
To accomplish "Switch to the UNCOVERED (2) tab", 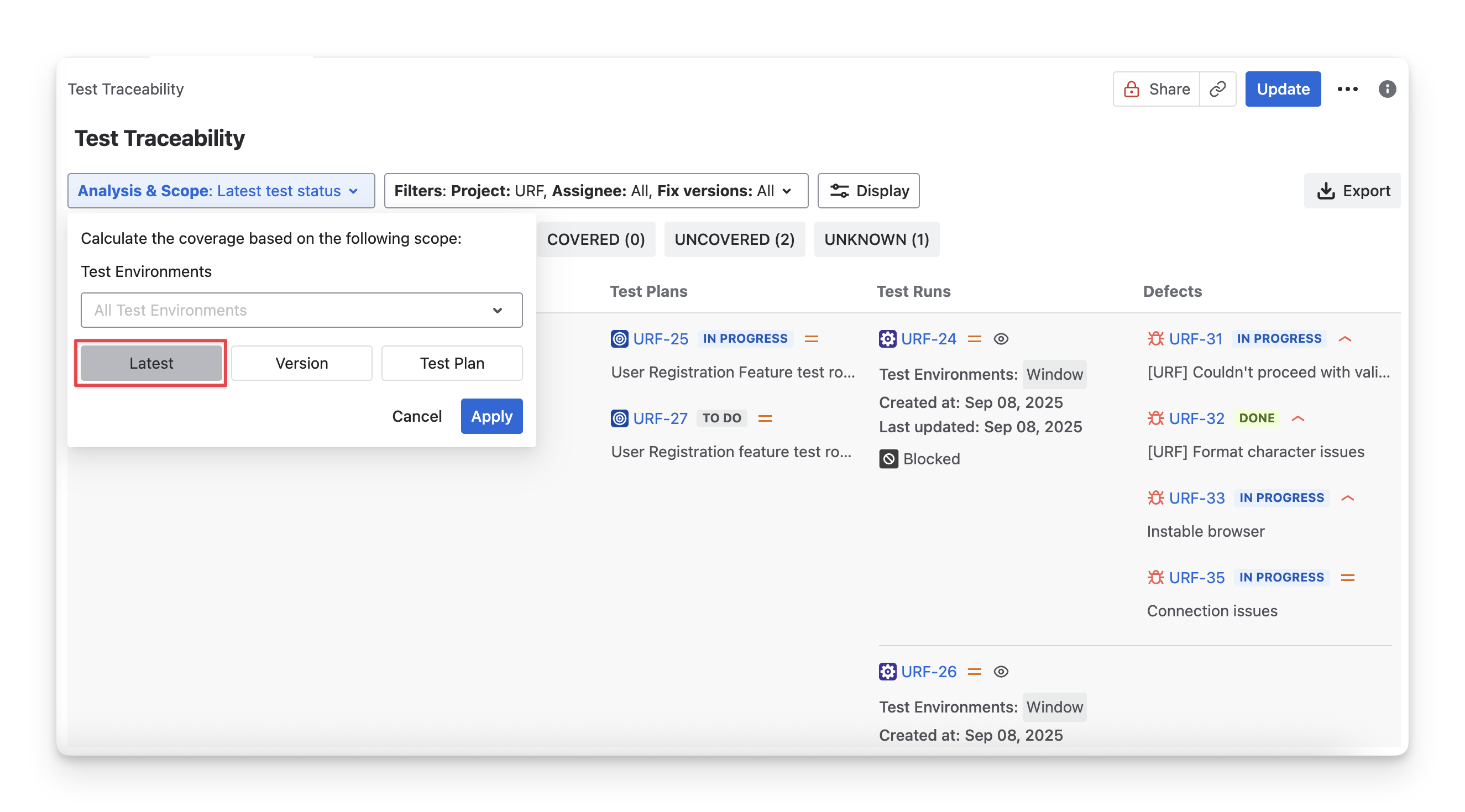I will 734,239.
